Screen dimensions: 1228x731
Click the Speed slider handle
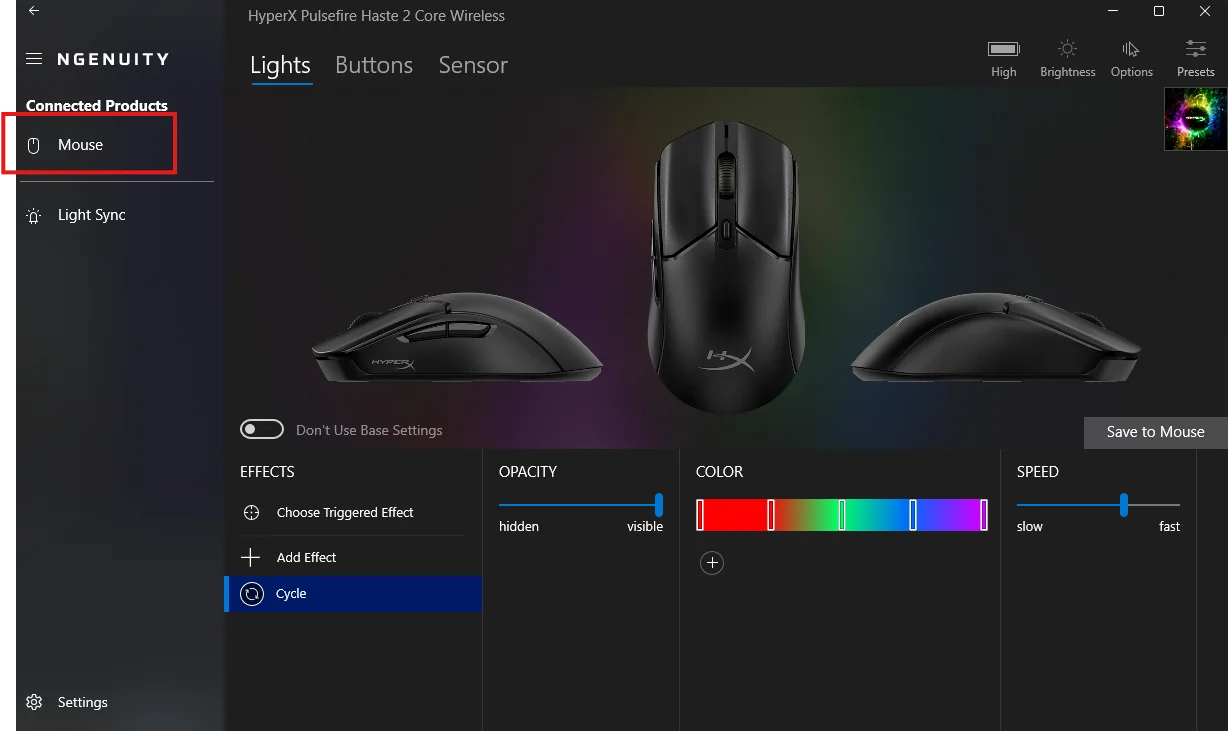pyautogui.click(x=1124, y=504)
